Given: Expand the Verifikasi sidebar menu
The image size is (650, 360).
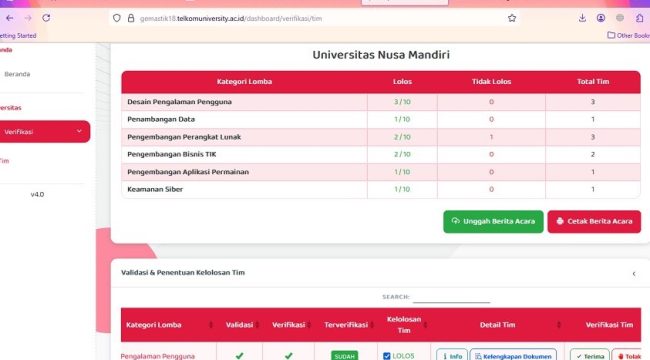Looking at the screenshot, I should pos(44,131).
